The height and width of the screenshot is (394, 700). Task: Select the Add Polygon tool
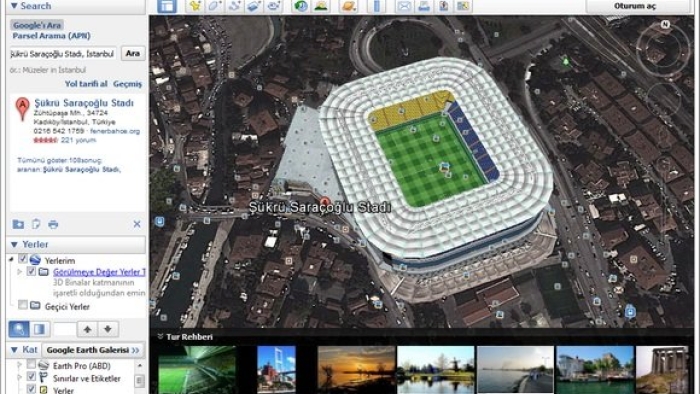pos(214,6)
